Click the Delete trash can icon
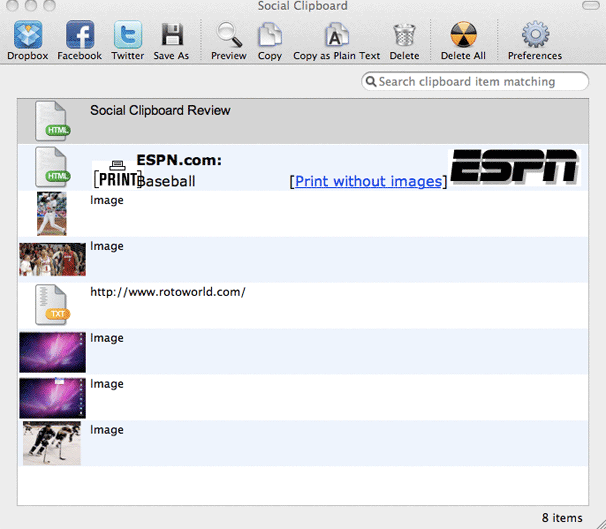Image resolution: width=606 pixels, height=529 pixels. click(x=404, y=35)
